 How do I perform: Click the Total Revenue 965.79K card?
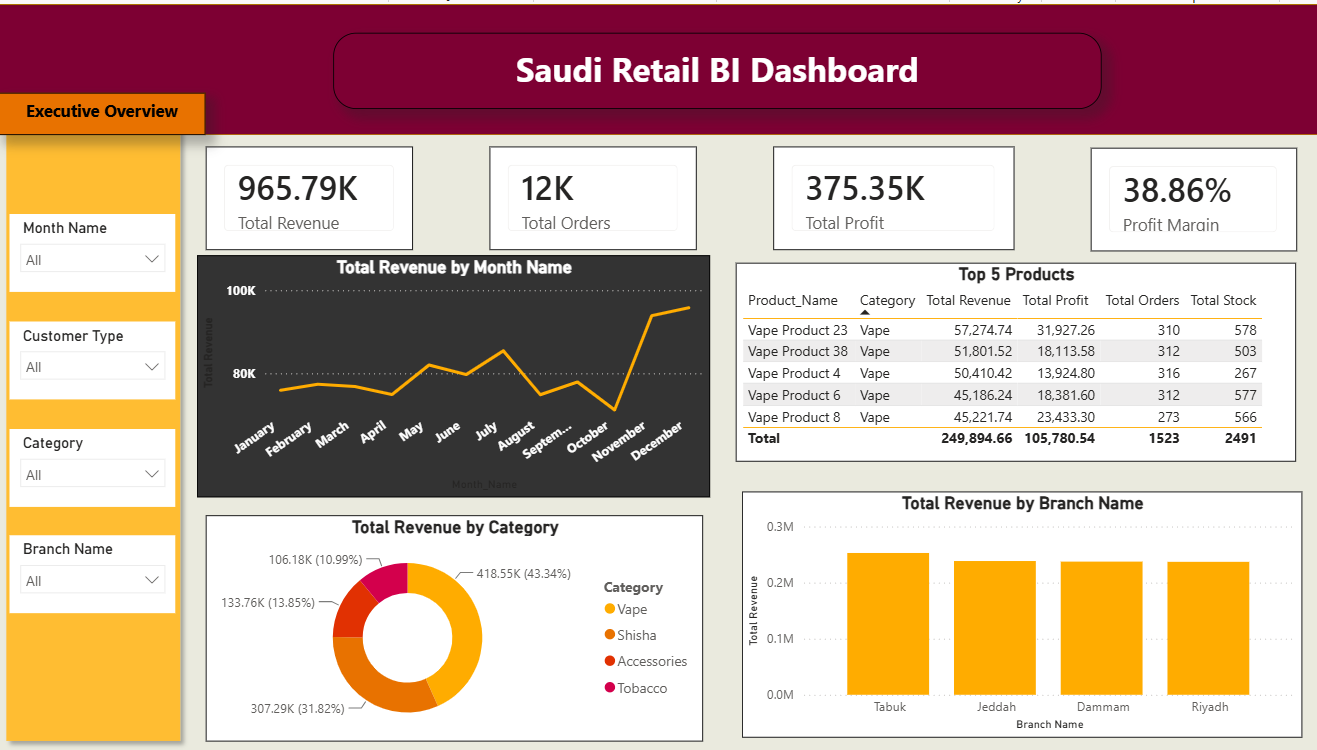pos(309,198)
